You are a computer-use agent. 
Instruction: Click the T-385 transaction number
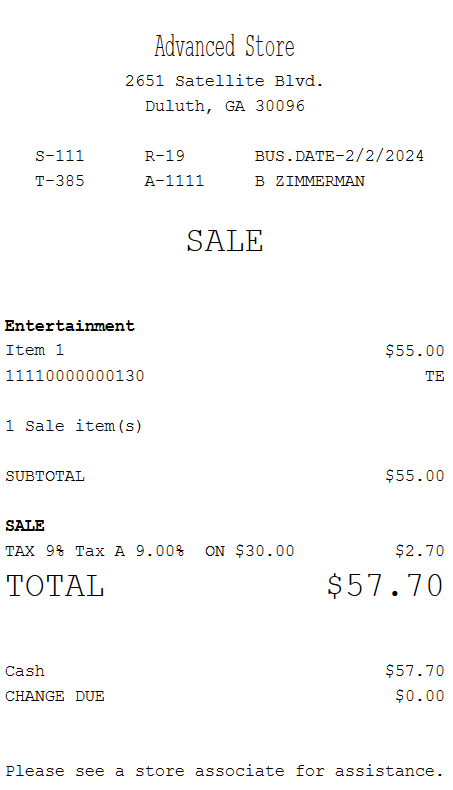click(x=59, y=181)
